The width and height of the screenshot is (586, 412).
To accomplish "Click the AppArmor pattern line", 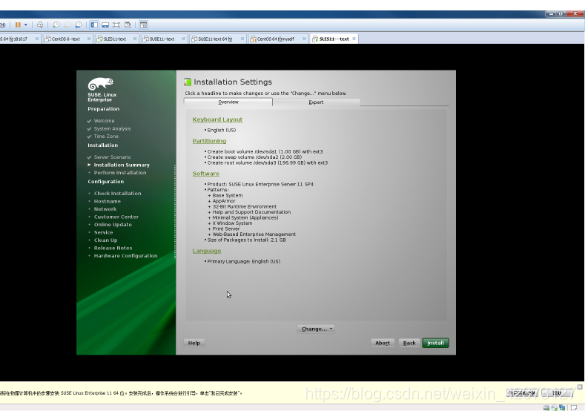I will point(224,201).
